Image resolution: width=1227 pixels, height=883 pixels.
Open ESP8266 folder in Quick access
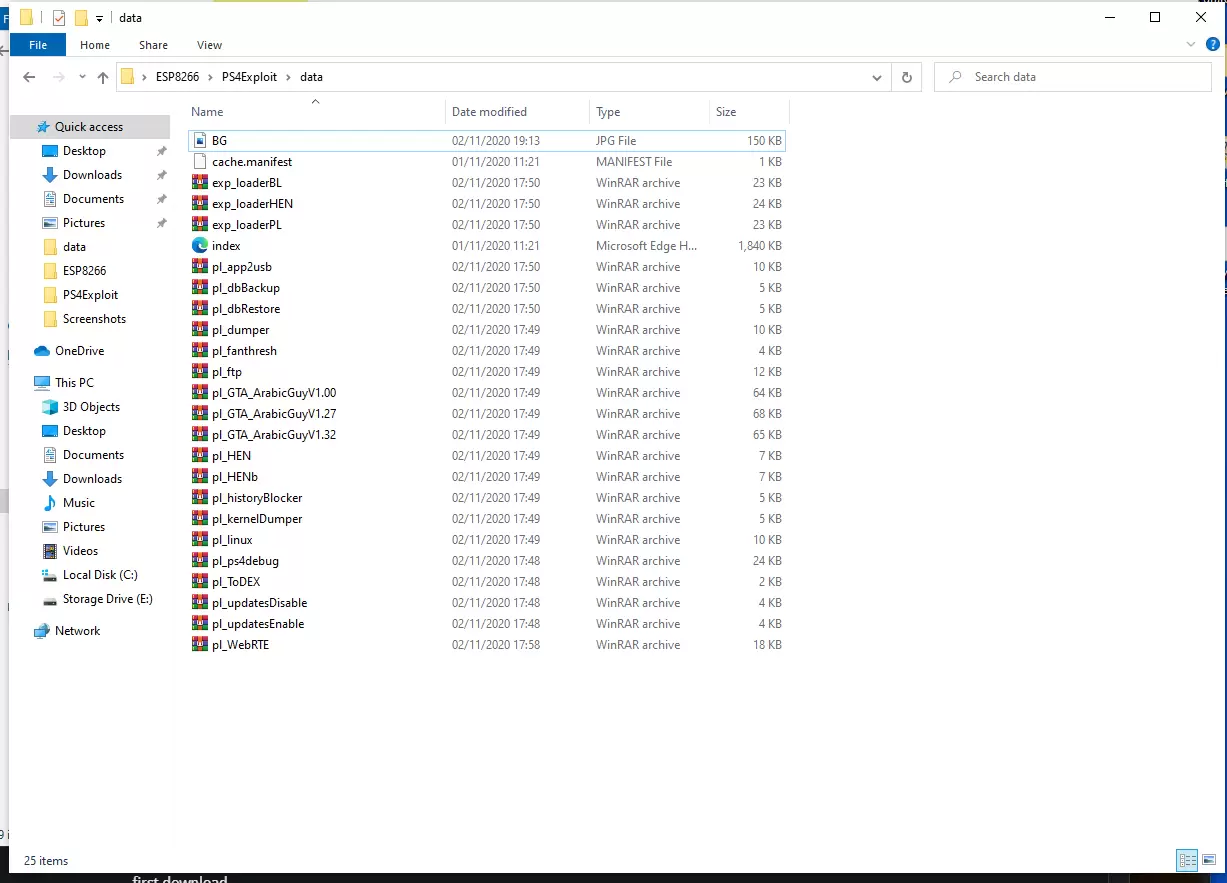coord(84,271)
